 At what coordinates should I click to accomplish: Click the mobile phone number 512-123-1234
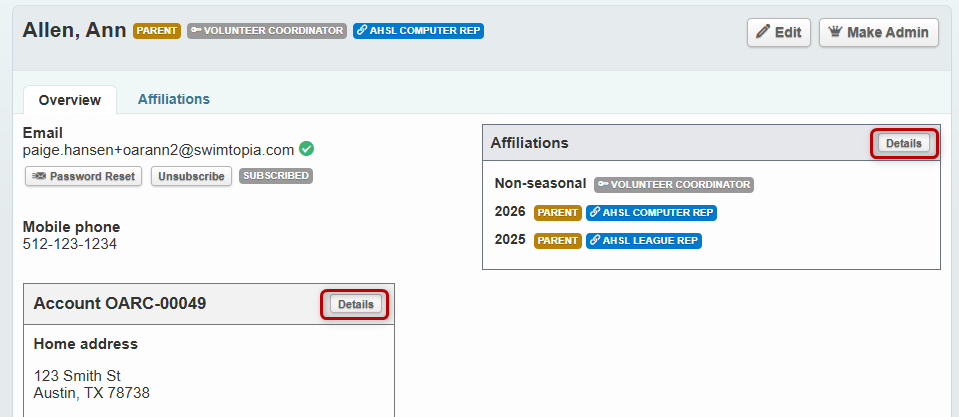pyautogui.click(x=70, y=243)
